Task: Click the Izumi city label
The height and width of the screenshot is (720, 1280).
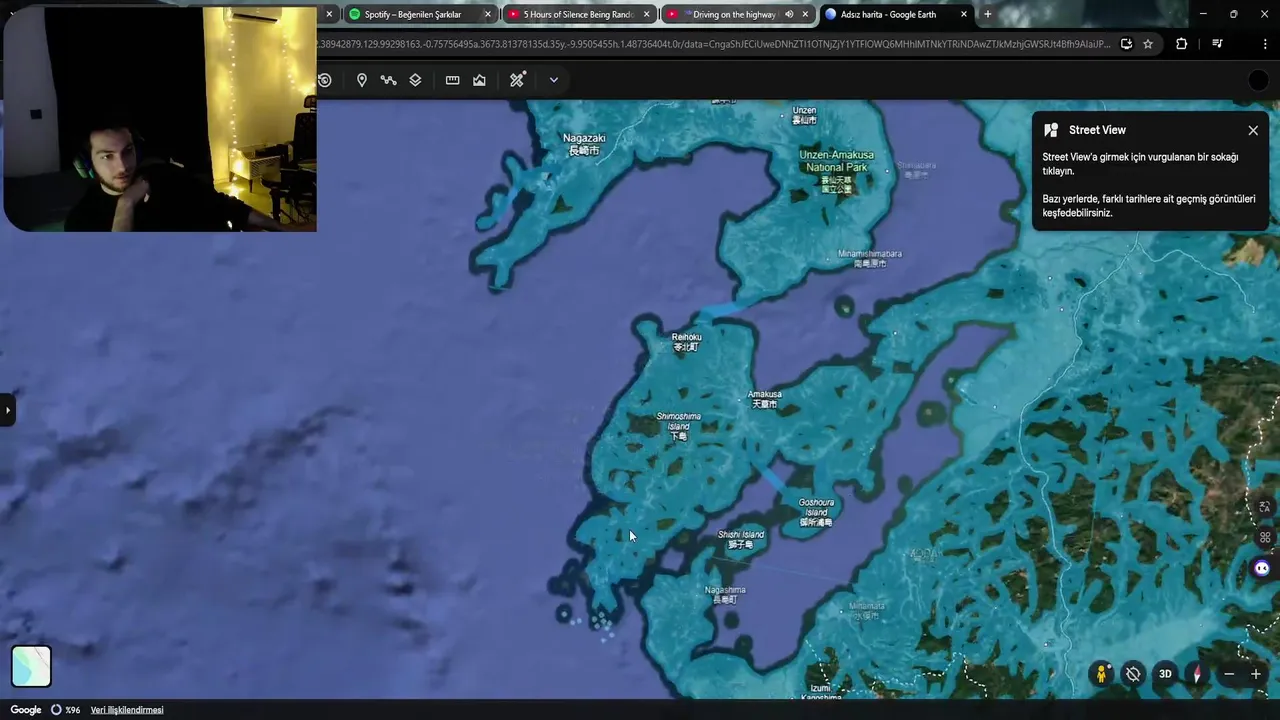Action: pos(821,692)
